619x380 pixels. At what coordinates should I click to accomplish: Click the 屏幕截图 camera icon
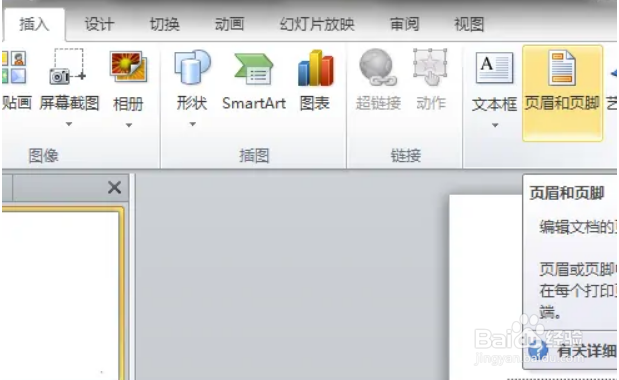(x=68, y=66)
